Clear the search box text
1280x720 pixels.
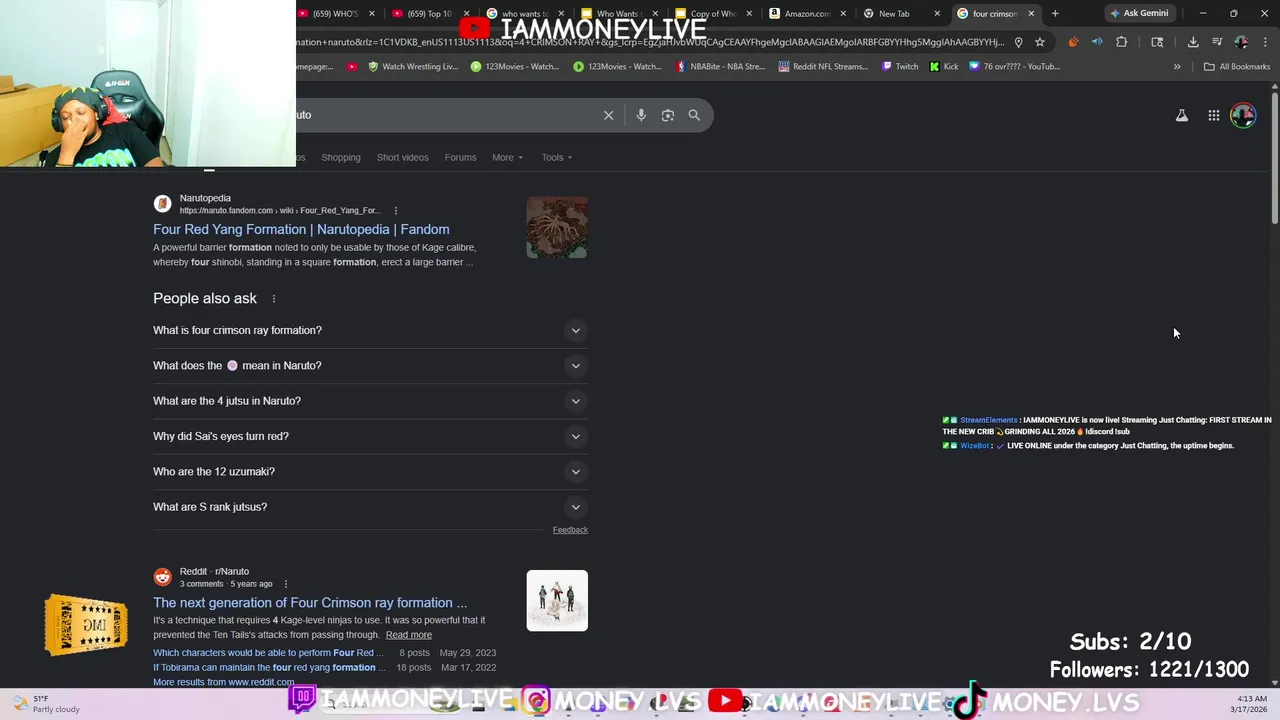(608, 115)
